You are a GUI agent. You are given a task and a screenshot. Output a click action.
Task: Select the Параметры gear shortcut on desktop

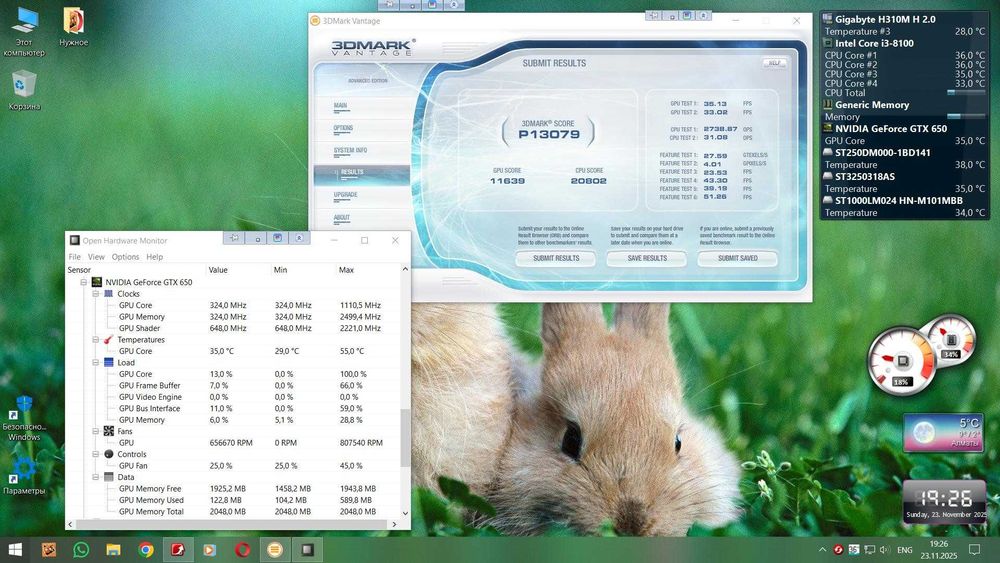coord(24,475)
